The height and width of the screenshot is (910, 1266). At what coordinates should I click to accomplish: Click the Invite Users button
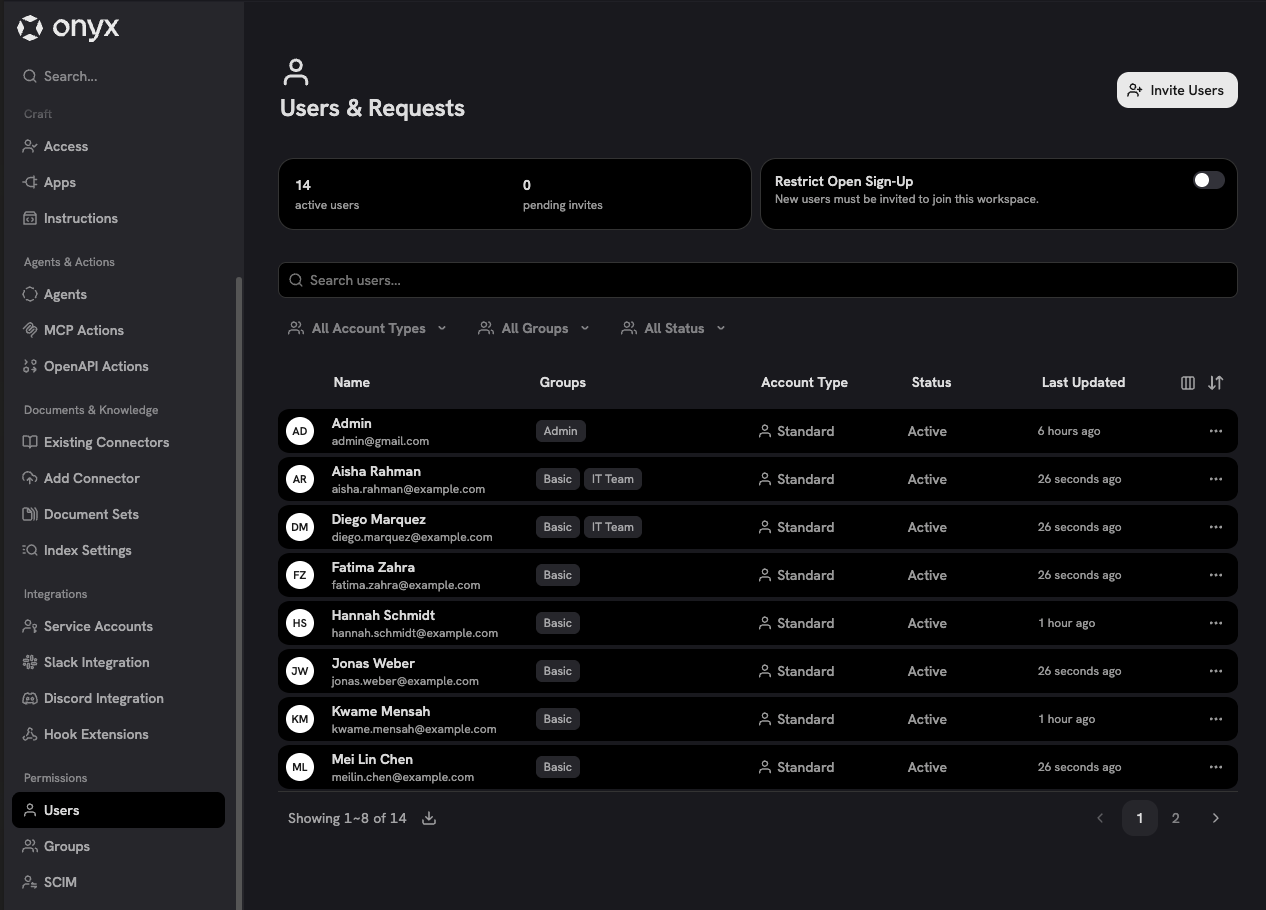[1177, 90]
